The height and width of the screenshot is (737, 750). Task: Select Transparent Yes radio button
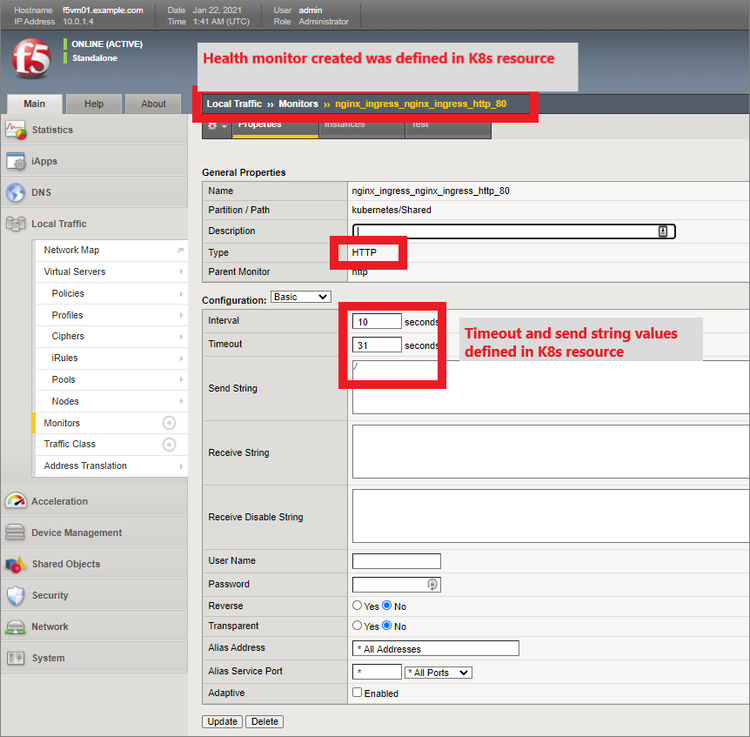(357, 626)
